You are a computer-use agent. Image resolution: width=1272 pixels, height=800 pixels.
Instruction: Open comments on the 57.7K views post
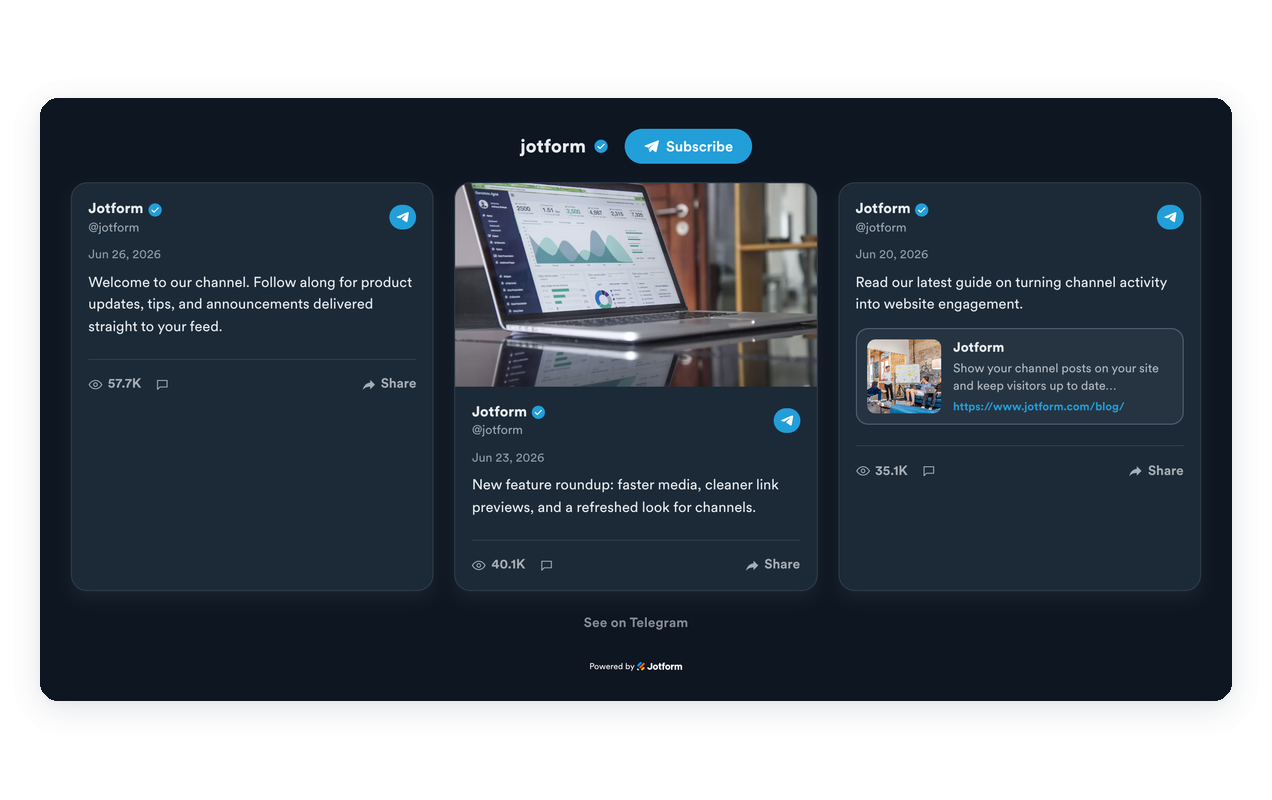[162, 384]
